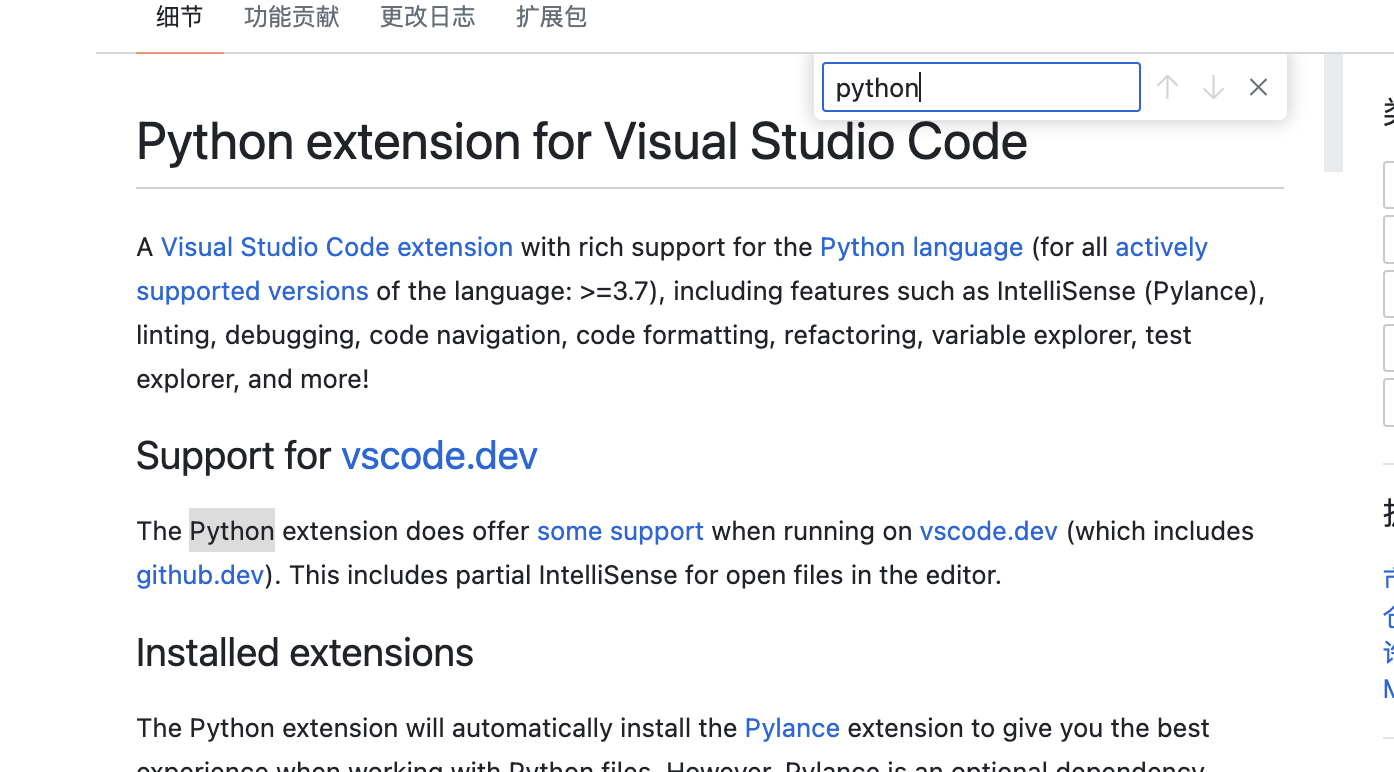Click vscode.dev link in paragraph text
The width and height of the screenshot is (1394, 772).
click(988, 531)
